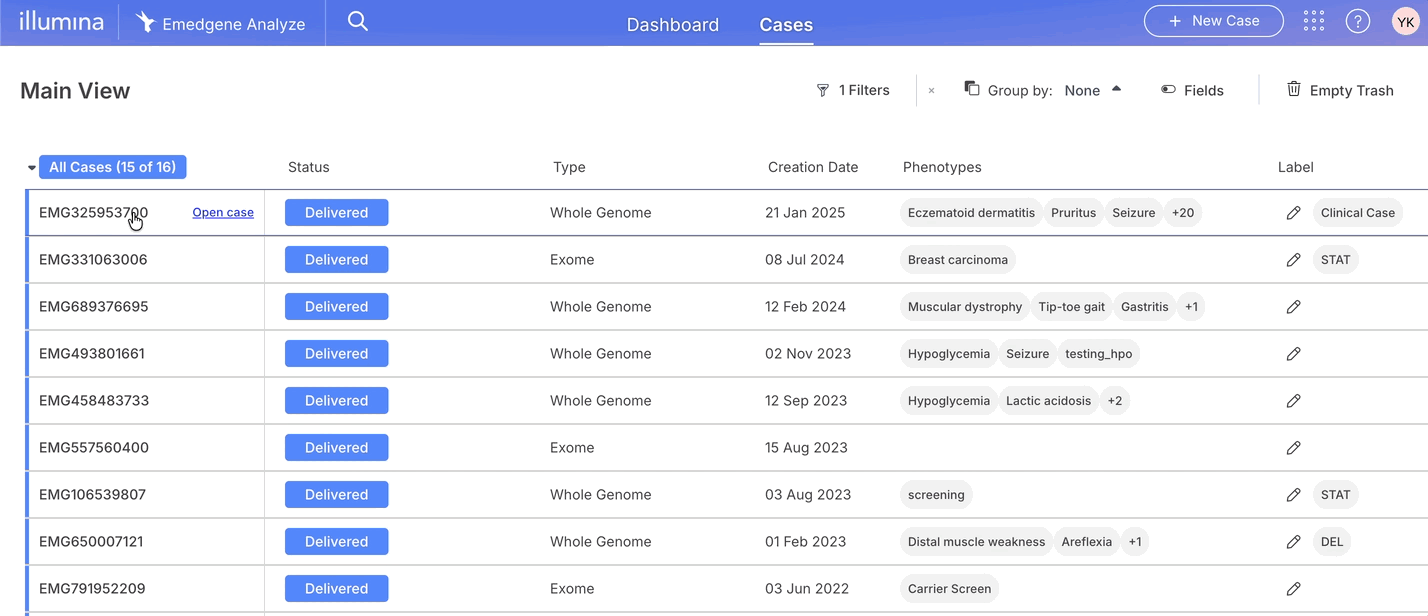
Task: Click the testing_hpo phenotype chip
Action: point(1098,354)
